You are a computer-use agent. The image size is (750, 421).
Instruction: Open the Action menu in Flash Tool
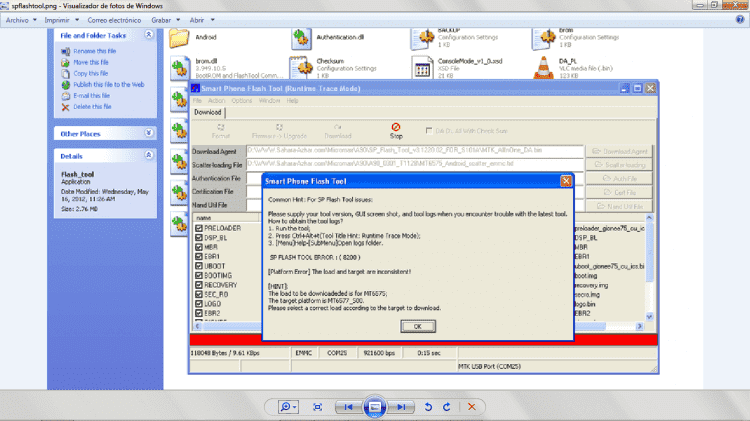point(216,100)
